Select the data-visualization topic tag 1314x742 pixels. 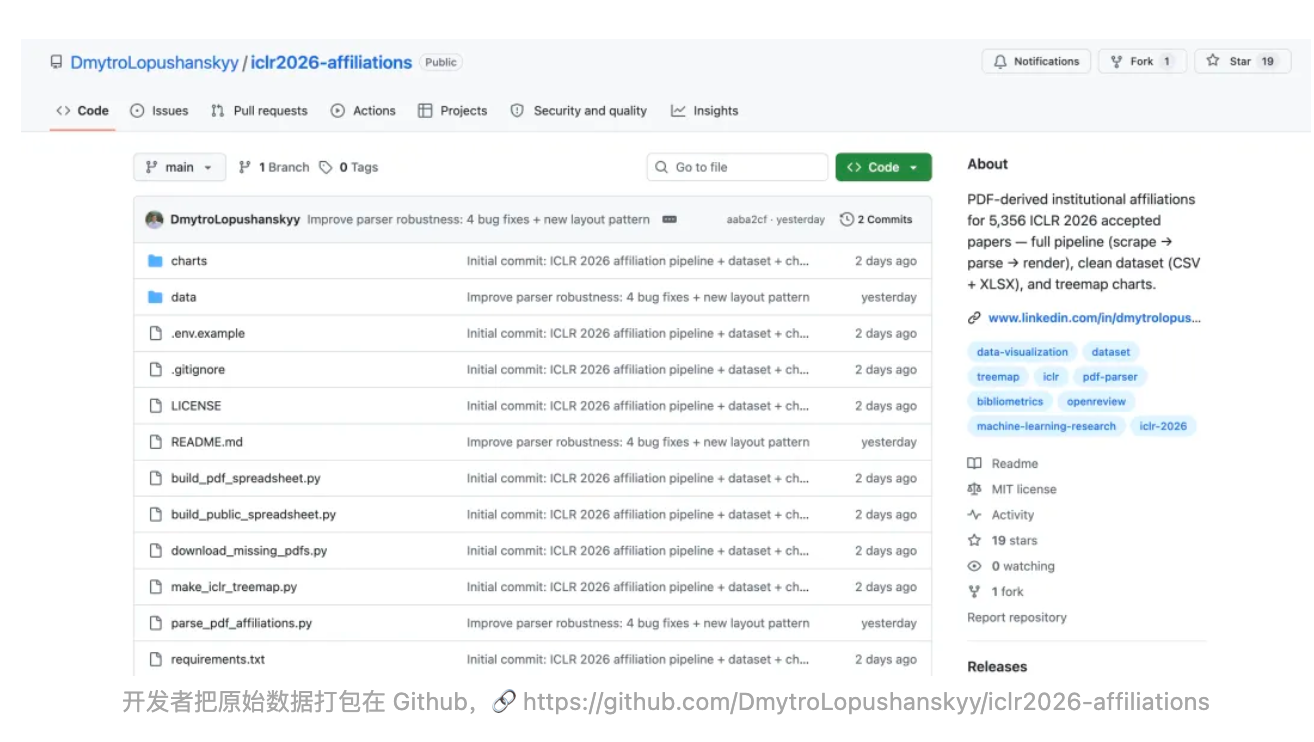[x=1022, y=352]
